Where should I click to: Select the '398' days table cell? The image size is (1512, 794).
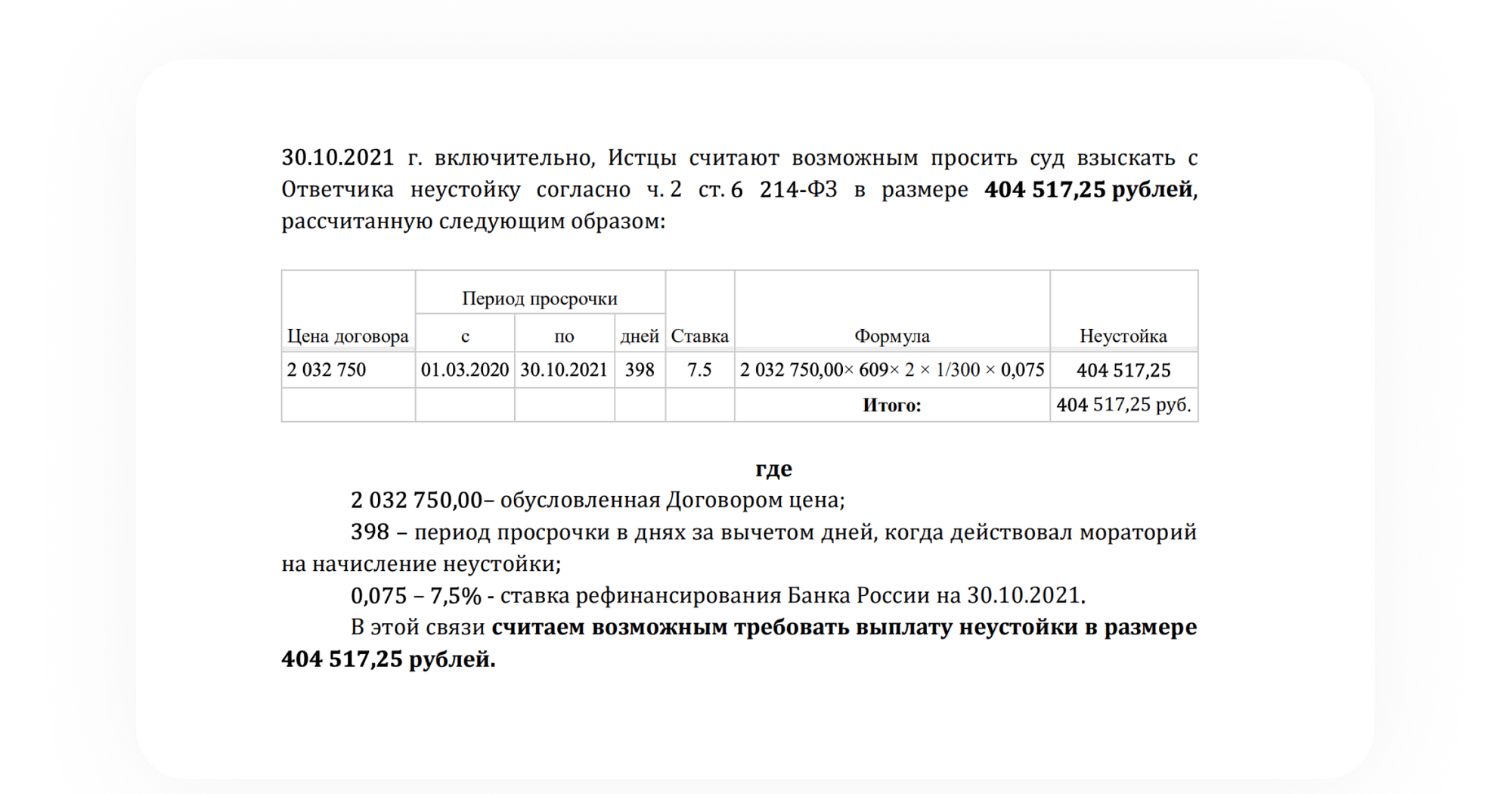[x=640, y=370]
